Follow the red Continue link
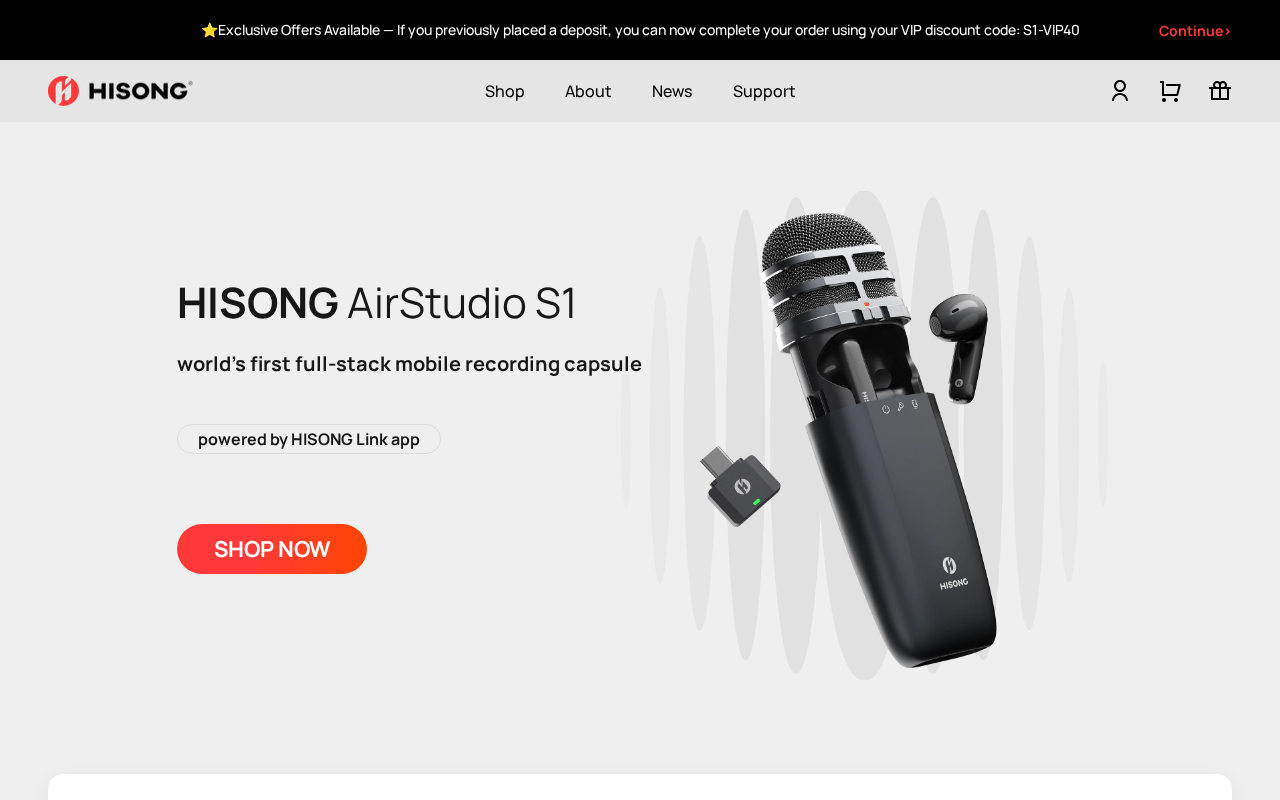The height and width of the screenshot is (800, 1280). point(1194,31)
